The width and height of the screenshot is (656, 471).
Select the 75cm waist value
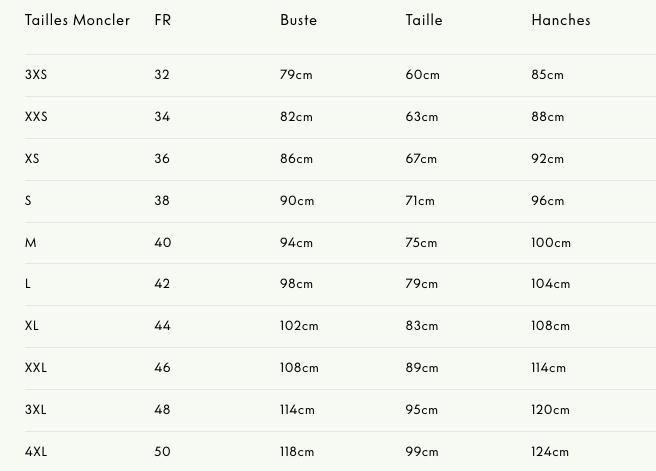coord(422,243)
